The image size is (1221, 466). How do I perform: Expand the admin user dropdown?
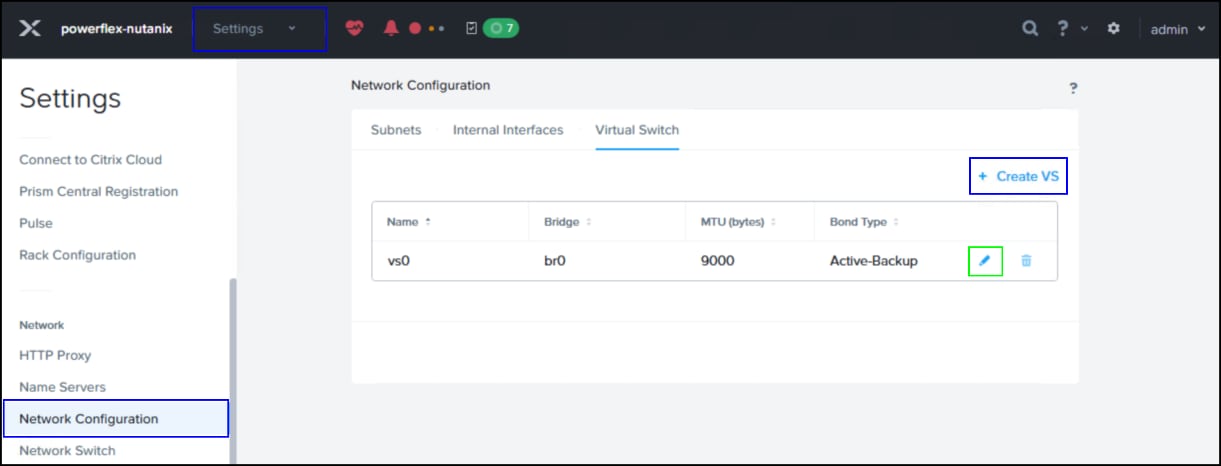pos(1178,29)
